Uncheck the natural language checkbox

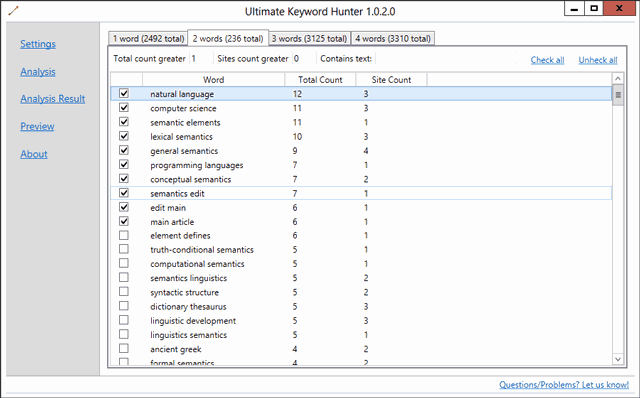pyautogui.click(x=124, y=93)
